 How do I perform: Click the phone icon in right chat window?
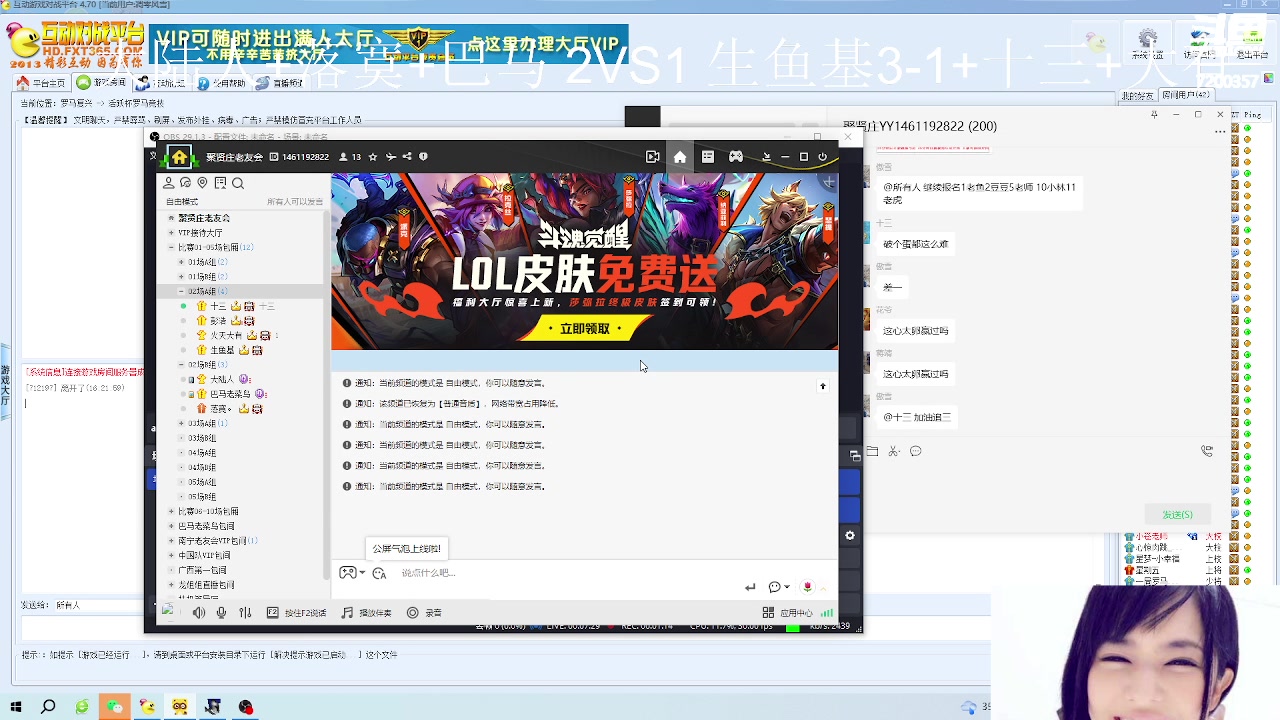(x=1207, y=451)
